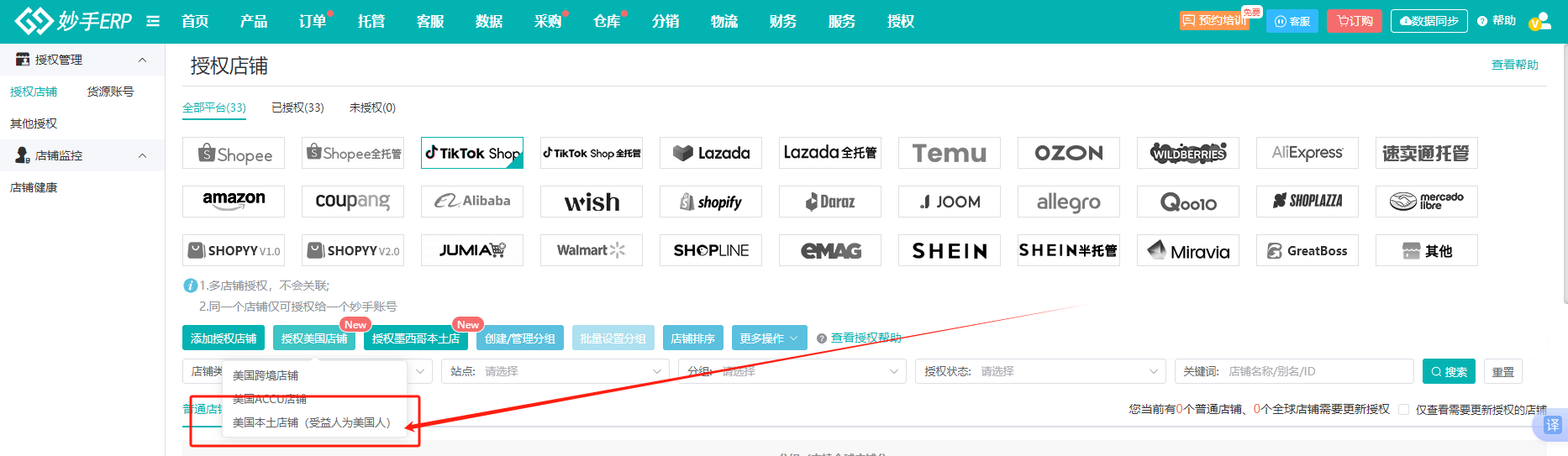Select the Shopify platform logo
1568x456 pixels.
[x=711, y=202]
